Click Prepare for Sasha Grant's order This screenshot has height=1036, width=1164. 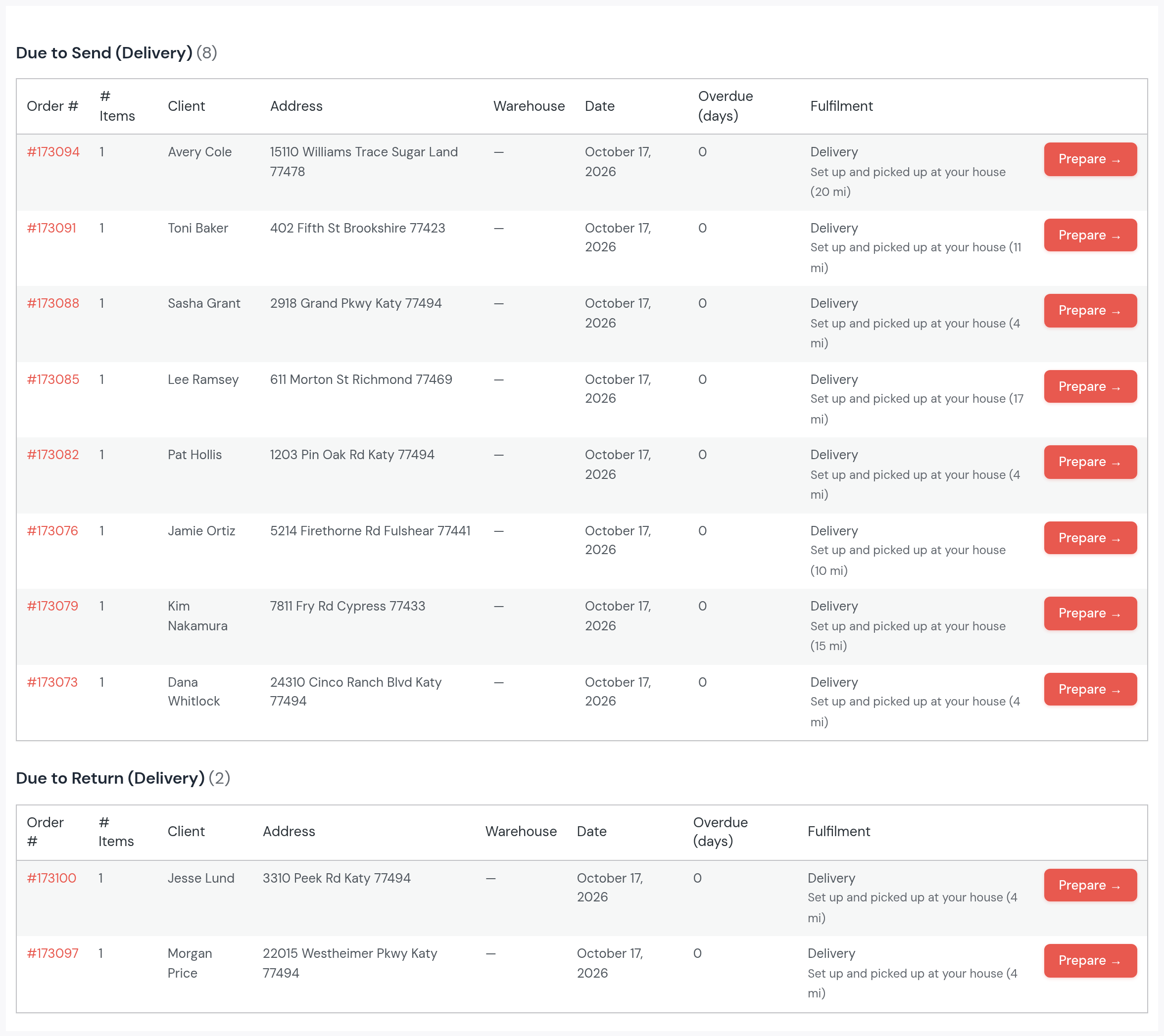click(x=1090, y=311)
